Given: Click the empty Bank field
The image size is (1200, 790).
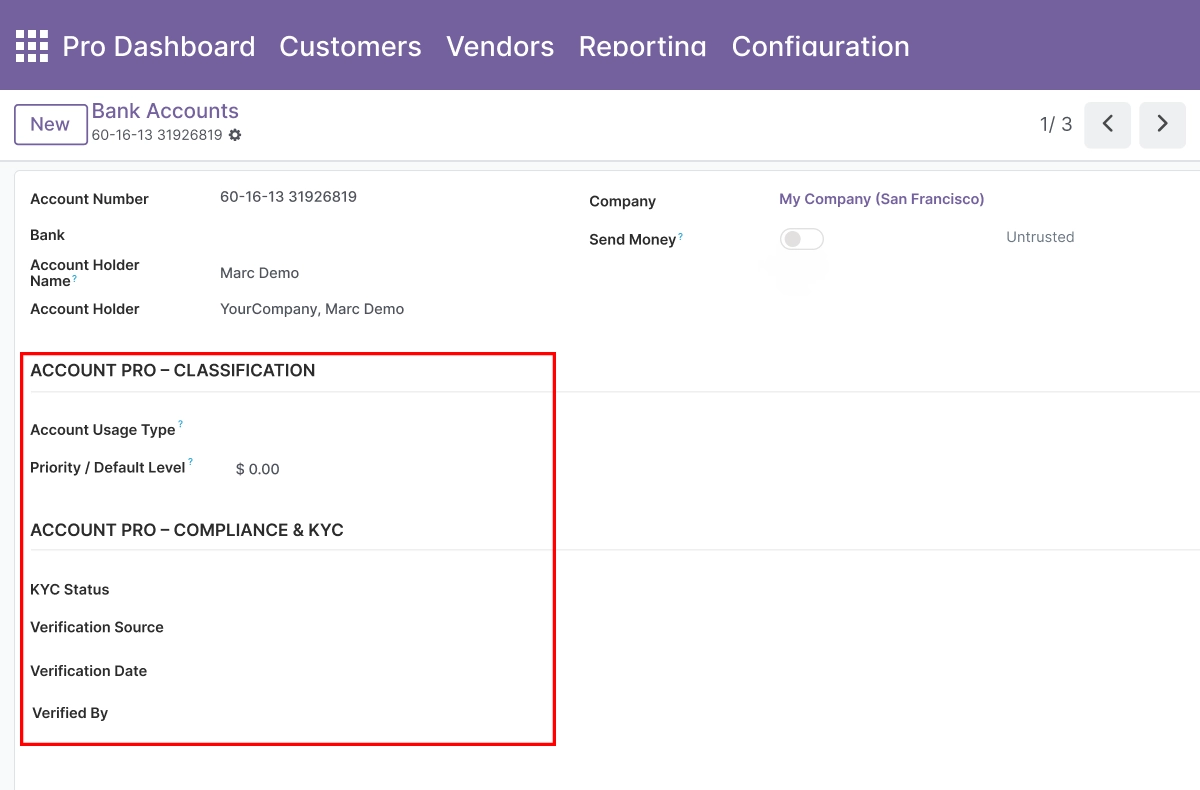Looking at the screenshot, I should (385, 235).
